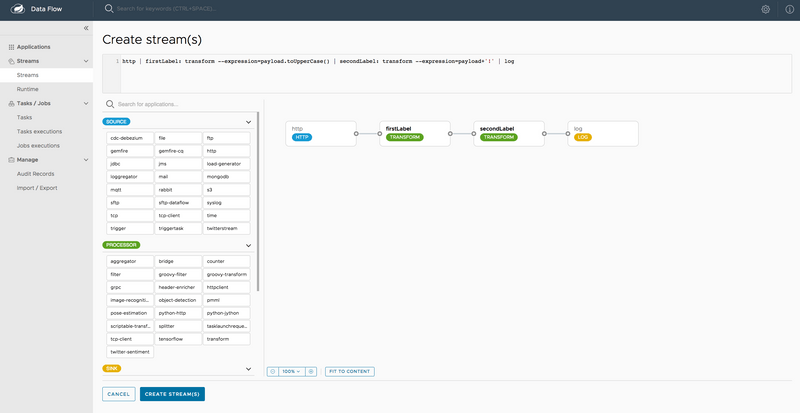The image size is (800, 413).
Task: Select the firstLabel transform node
Action: pyautogui.click(x=414, y=134)
